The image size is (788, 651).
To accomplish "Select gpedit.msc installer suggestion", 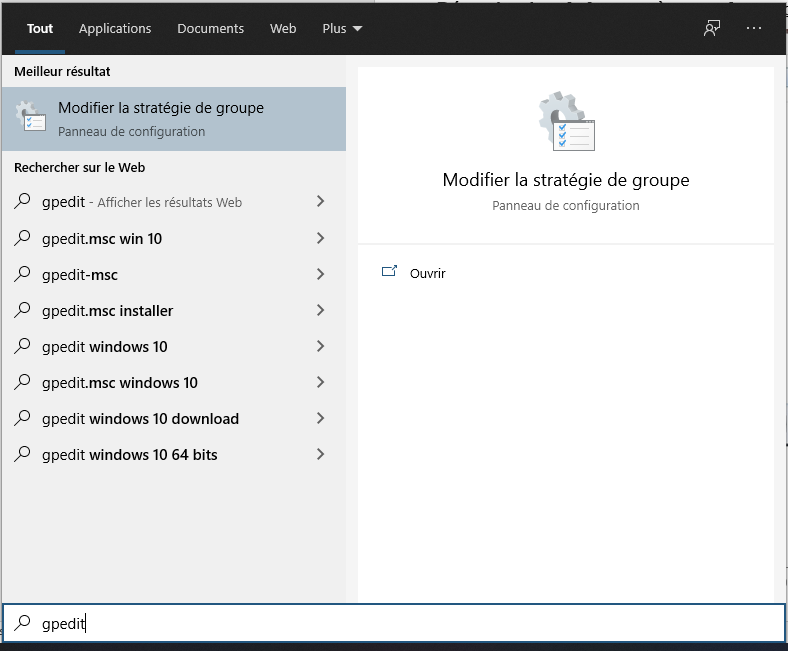I will pos(174,311).
